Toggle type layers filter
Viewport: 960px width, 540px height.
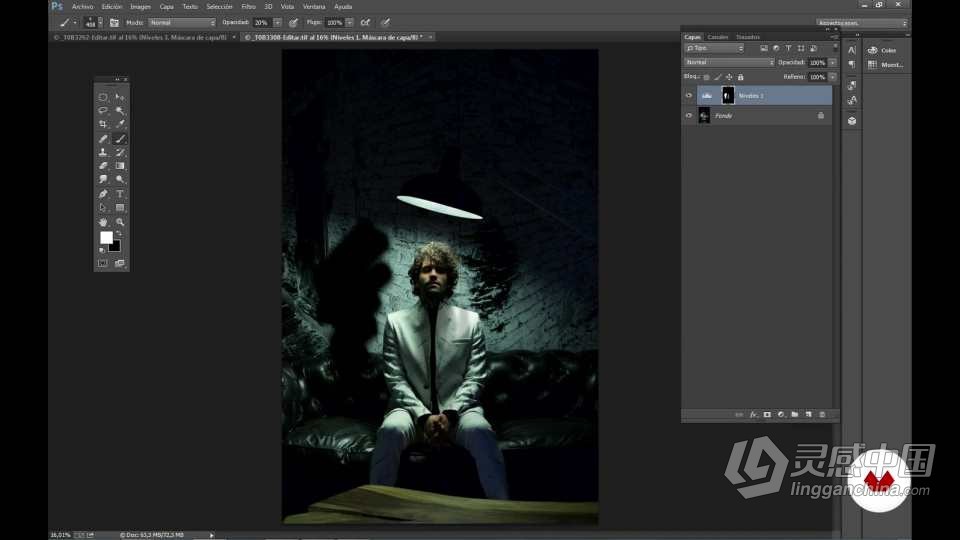789,48
